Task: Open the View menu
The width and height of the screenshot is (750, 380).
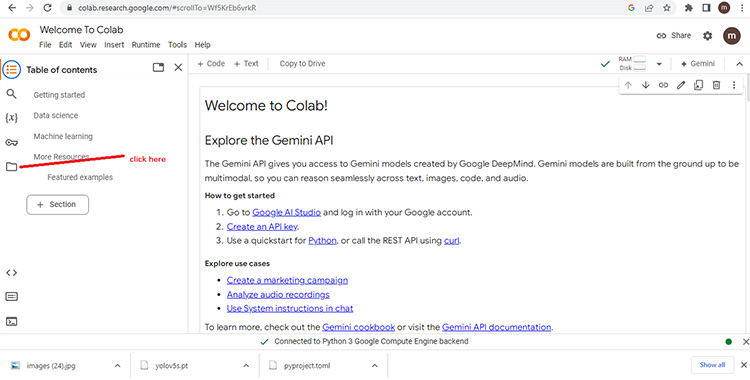Action: pyautogui.click(x=88, y=45)
